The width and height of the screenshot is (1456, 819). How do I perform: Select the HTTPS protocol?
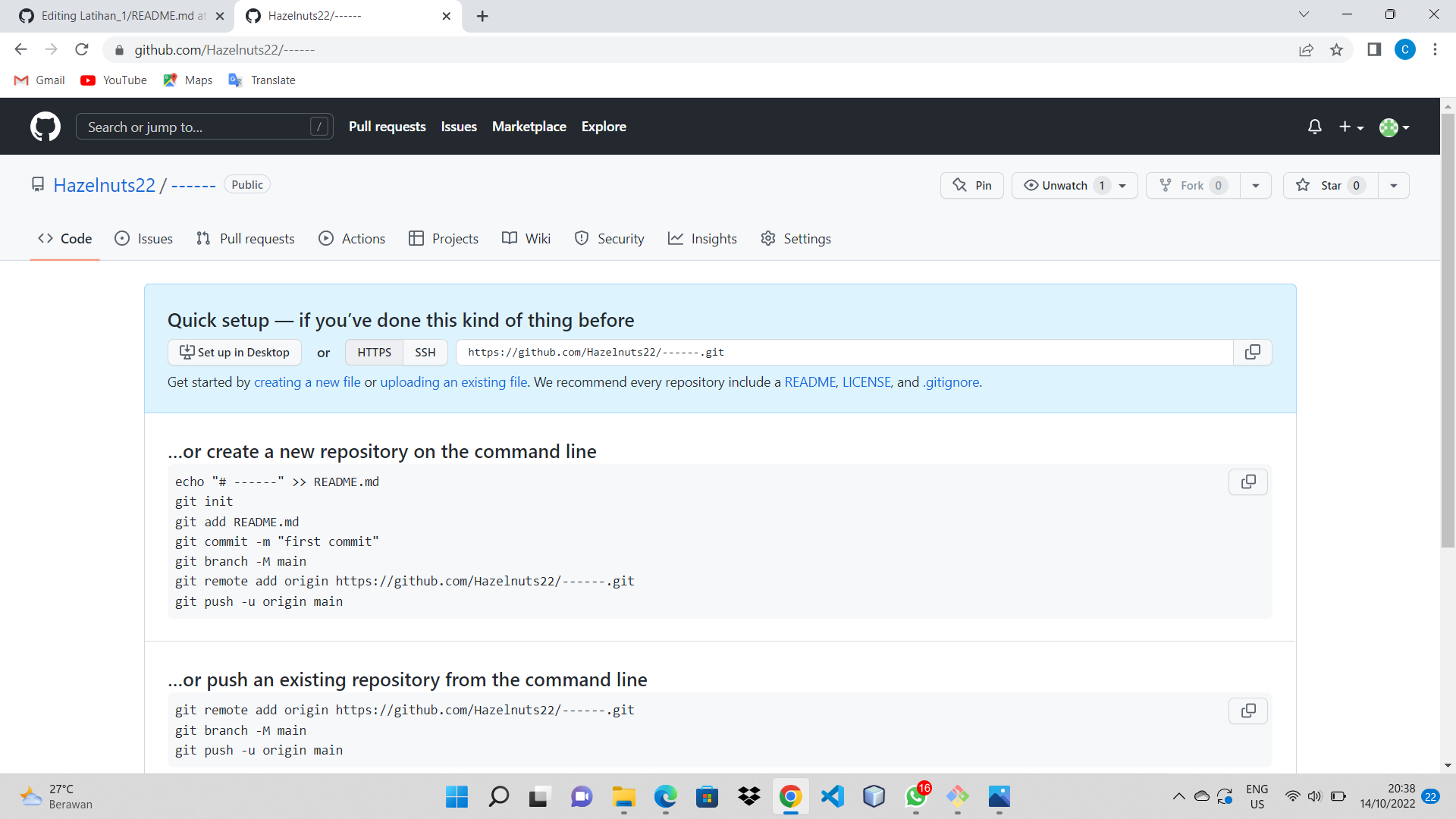pos(373,352)
